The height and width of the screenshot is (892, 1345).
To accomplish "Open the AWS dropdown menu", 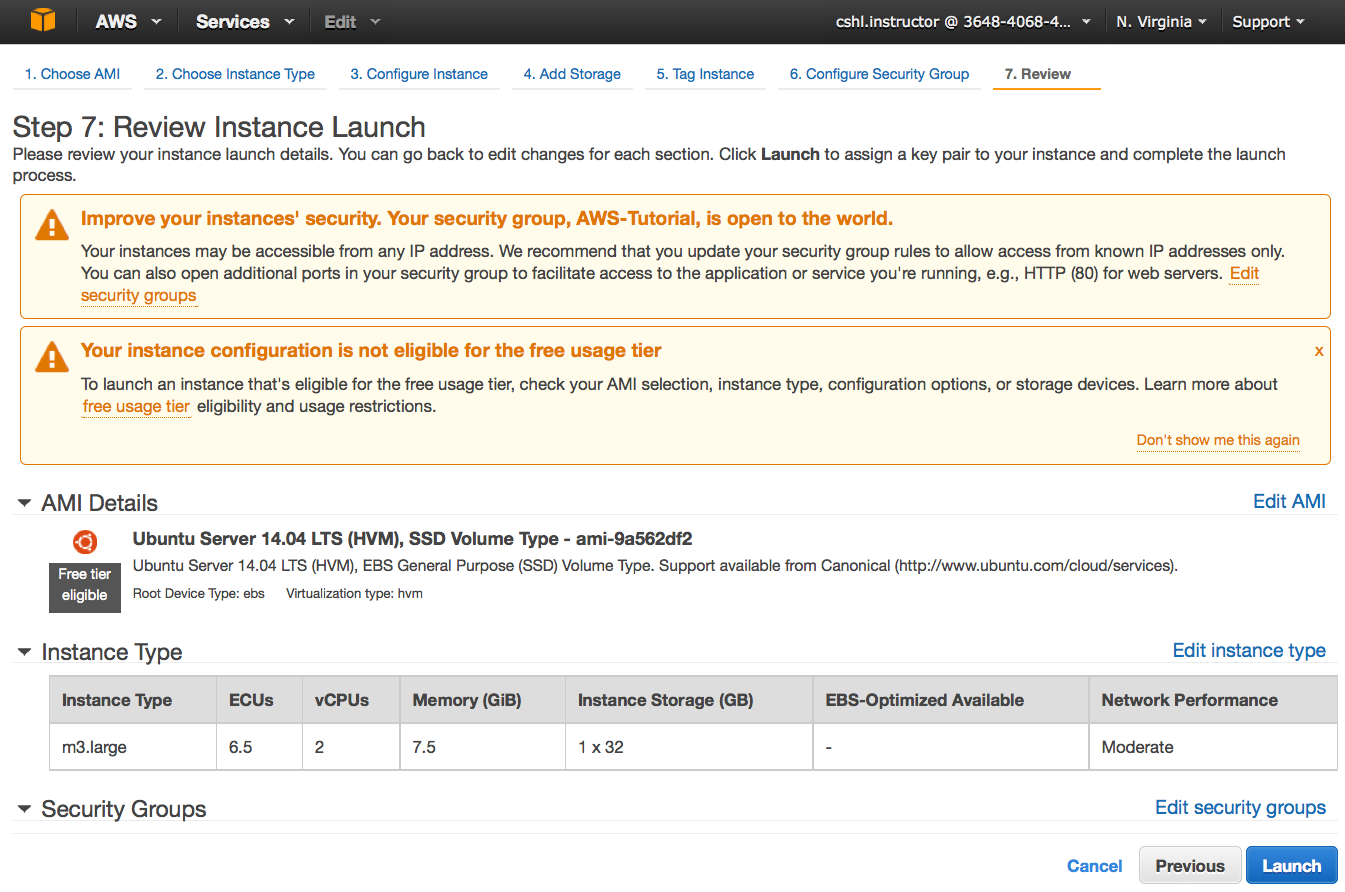I will point(128,21).
